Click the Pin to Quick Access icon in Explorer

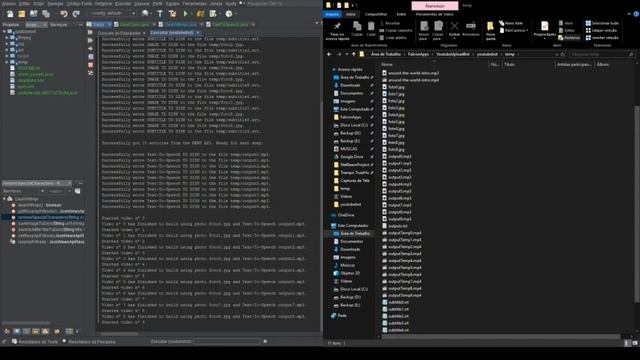[338, 27]
